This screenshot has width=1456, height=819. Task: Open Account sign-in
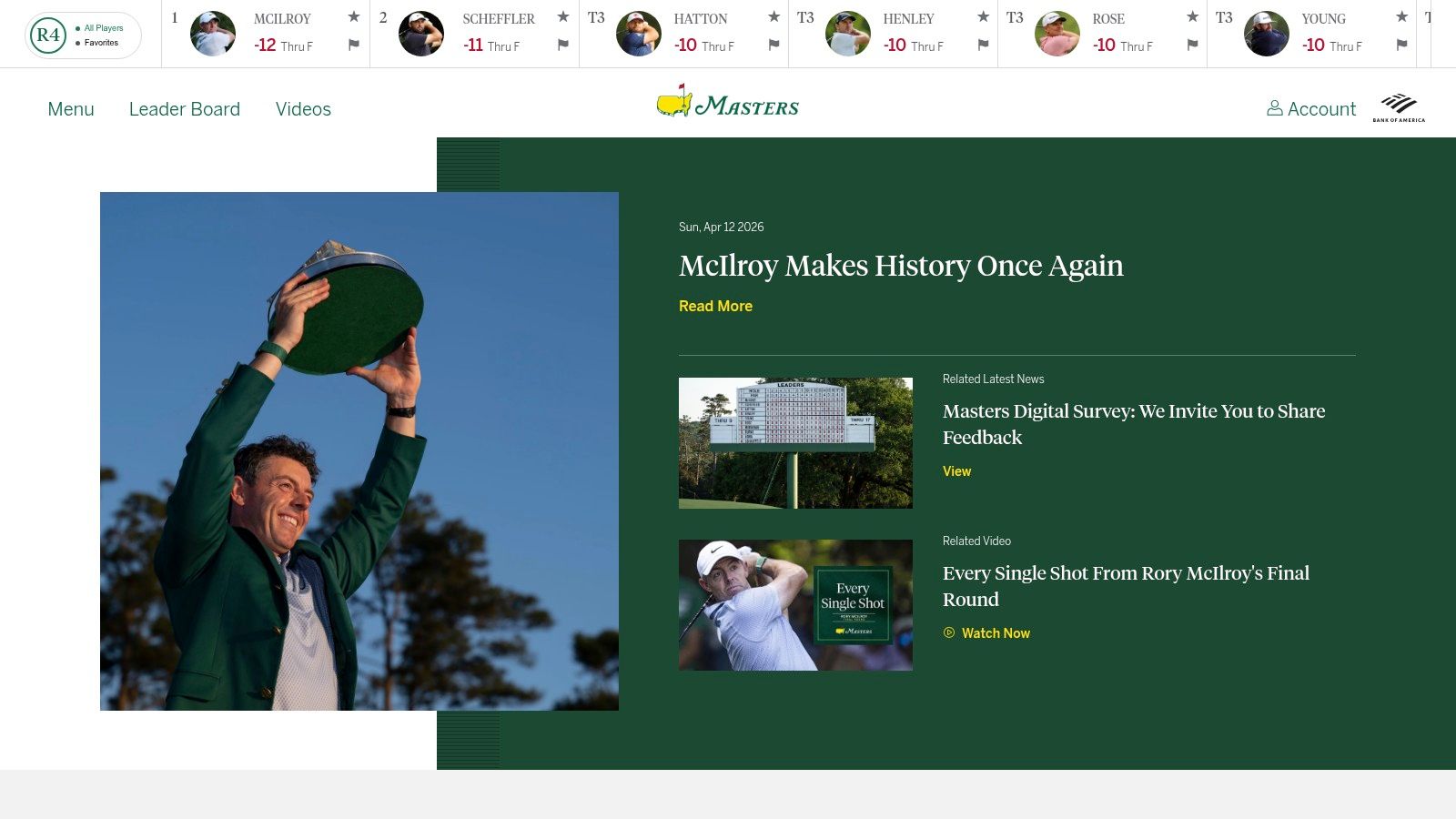[x=1311, y=109]
